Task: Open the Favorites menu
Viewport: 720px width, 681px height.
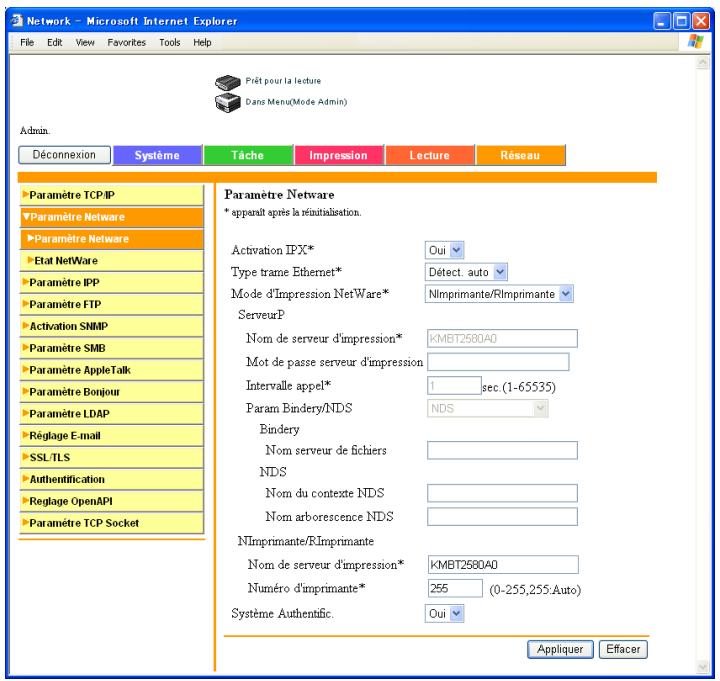Action: click(x=126, y=42)
